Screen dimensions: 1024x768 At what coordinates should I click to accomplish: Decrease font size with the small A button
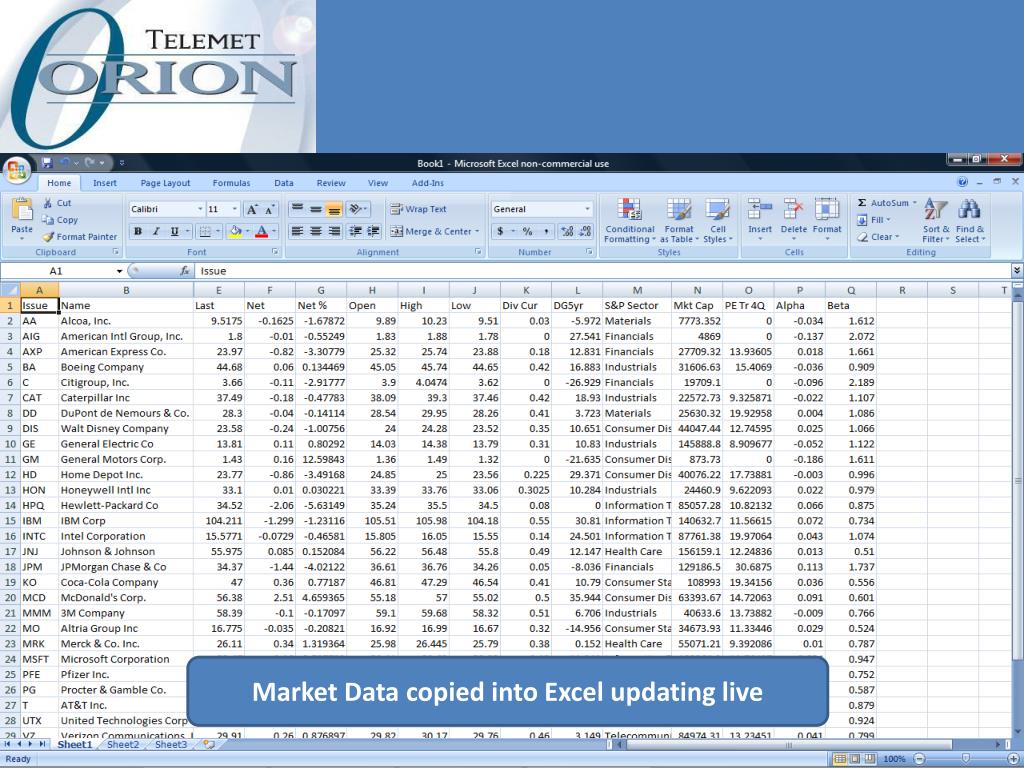click(270, 210)
